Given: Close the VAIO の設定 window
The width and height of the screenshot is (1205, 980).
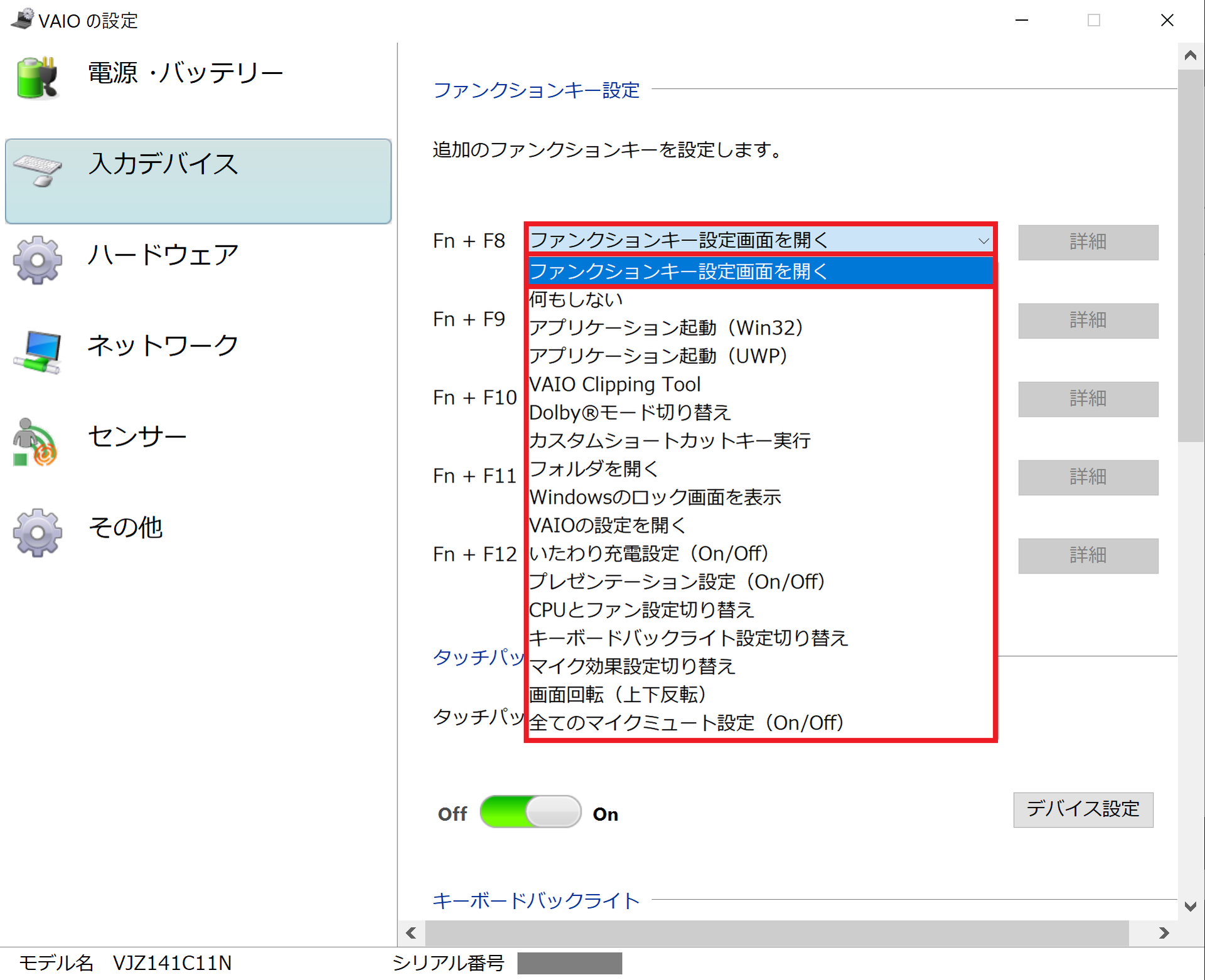Looking at the screenshot, I should pyautogui.click(x=1167, y=20).
